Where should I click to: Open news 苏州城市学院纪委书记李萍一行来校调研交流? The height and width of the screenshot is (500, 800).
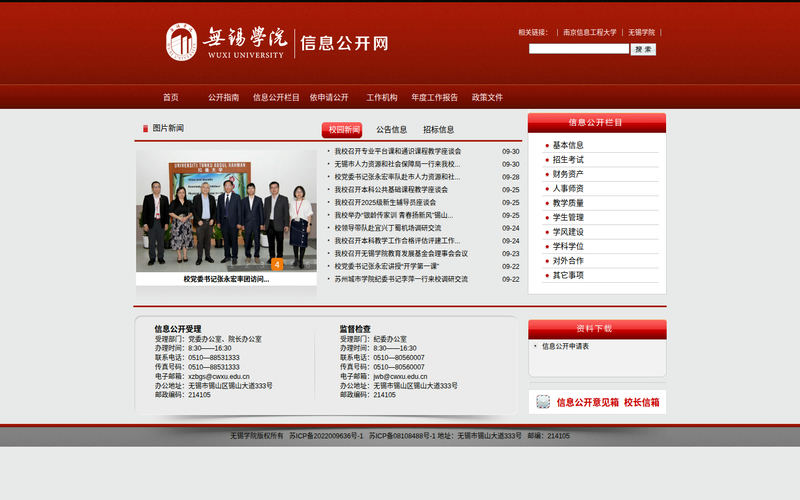point(401,279)
